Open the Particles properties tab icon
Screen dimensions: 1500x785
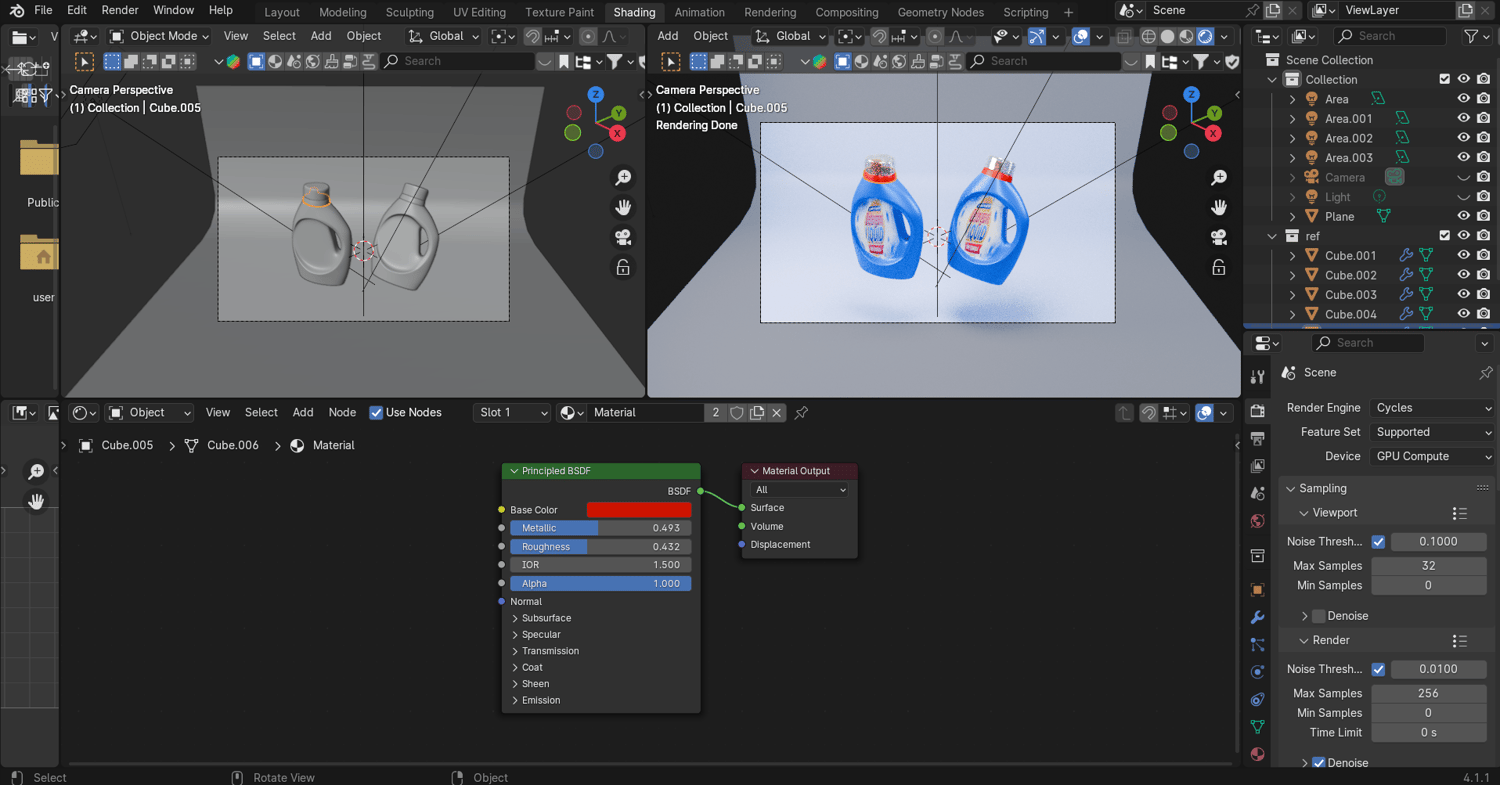pos(1258,644)
